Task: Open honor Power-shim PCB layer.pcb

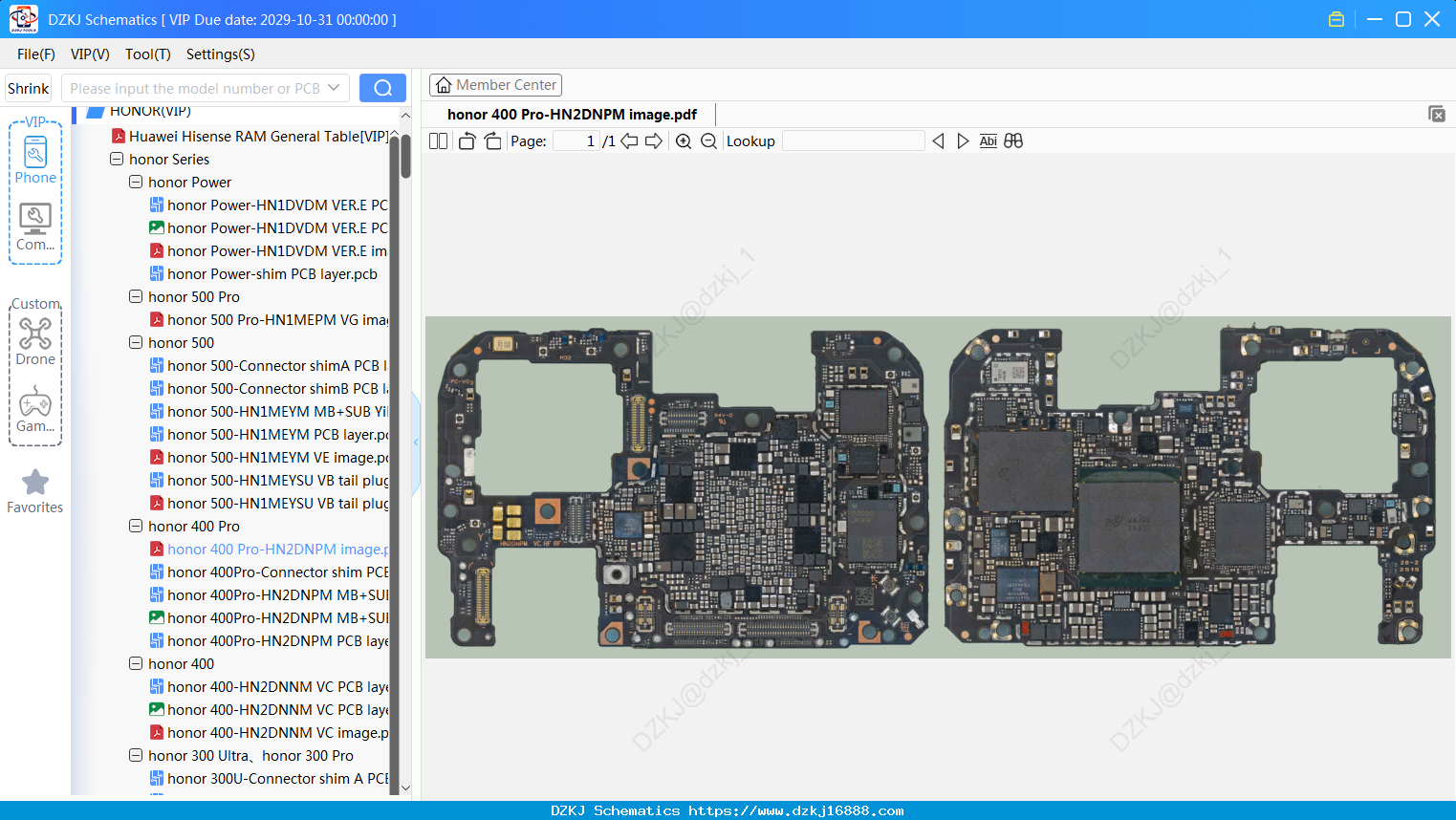Action: (x=264, y=274)
